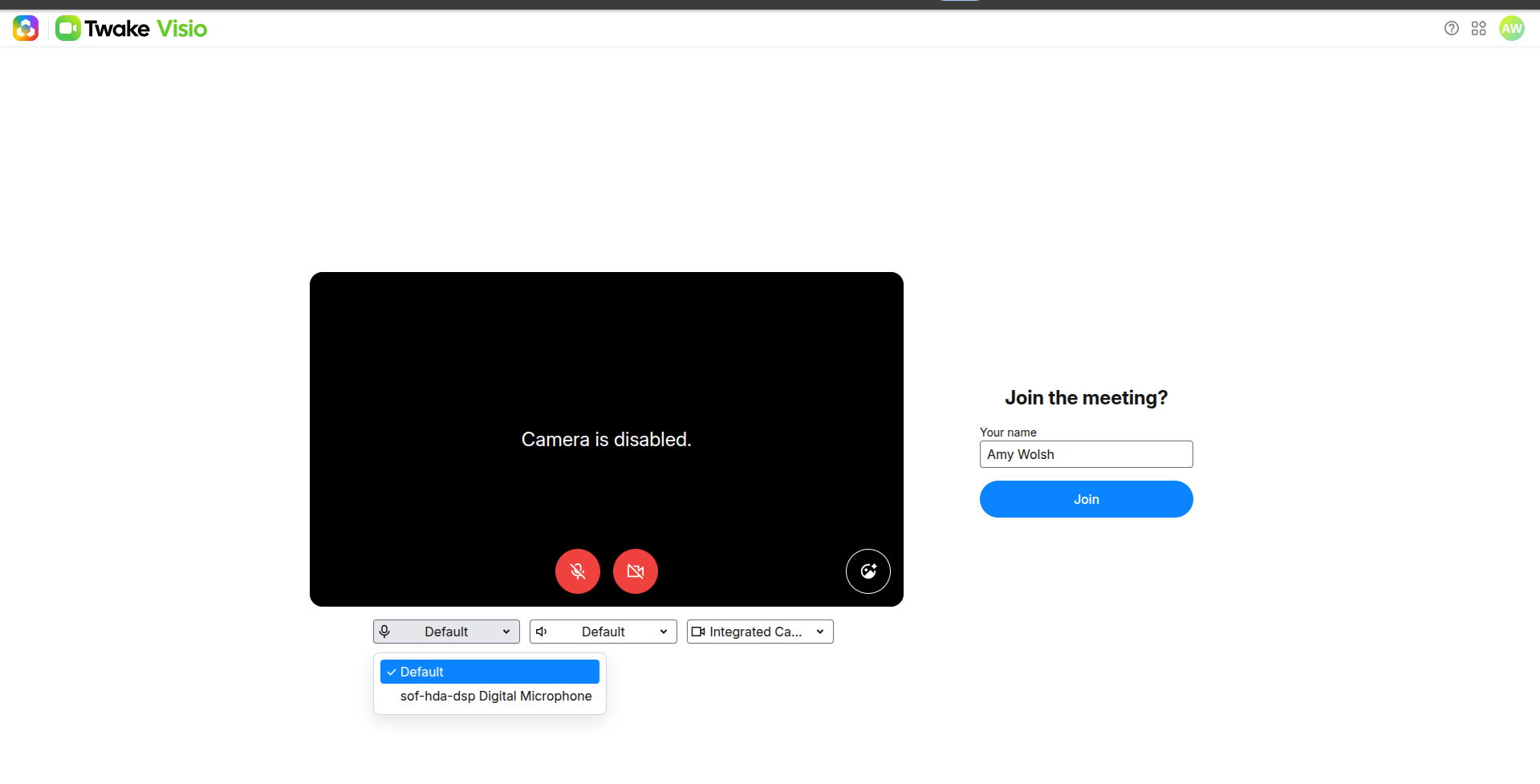Open the help question mark icon
Screen dimensions: 1540x784
point(1451,28)
